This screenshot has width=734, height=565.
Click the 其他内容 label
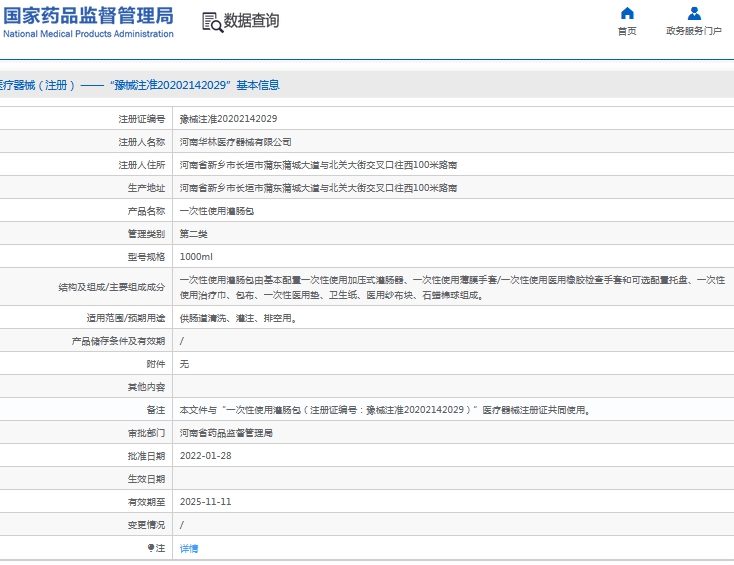tap(147, 387)
